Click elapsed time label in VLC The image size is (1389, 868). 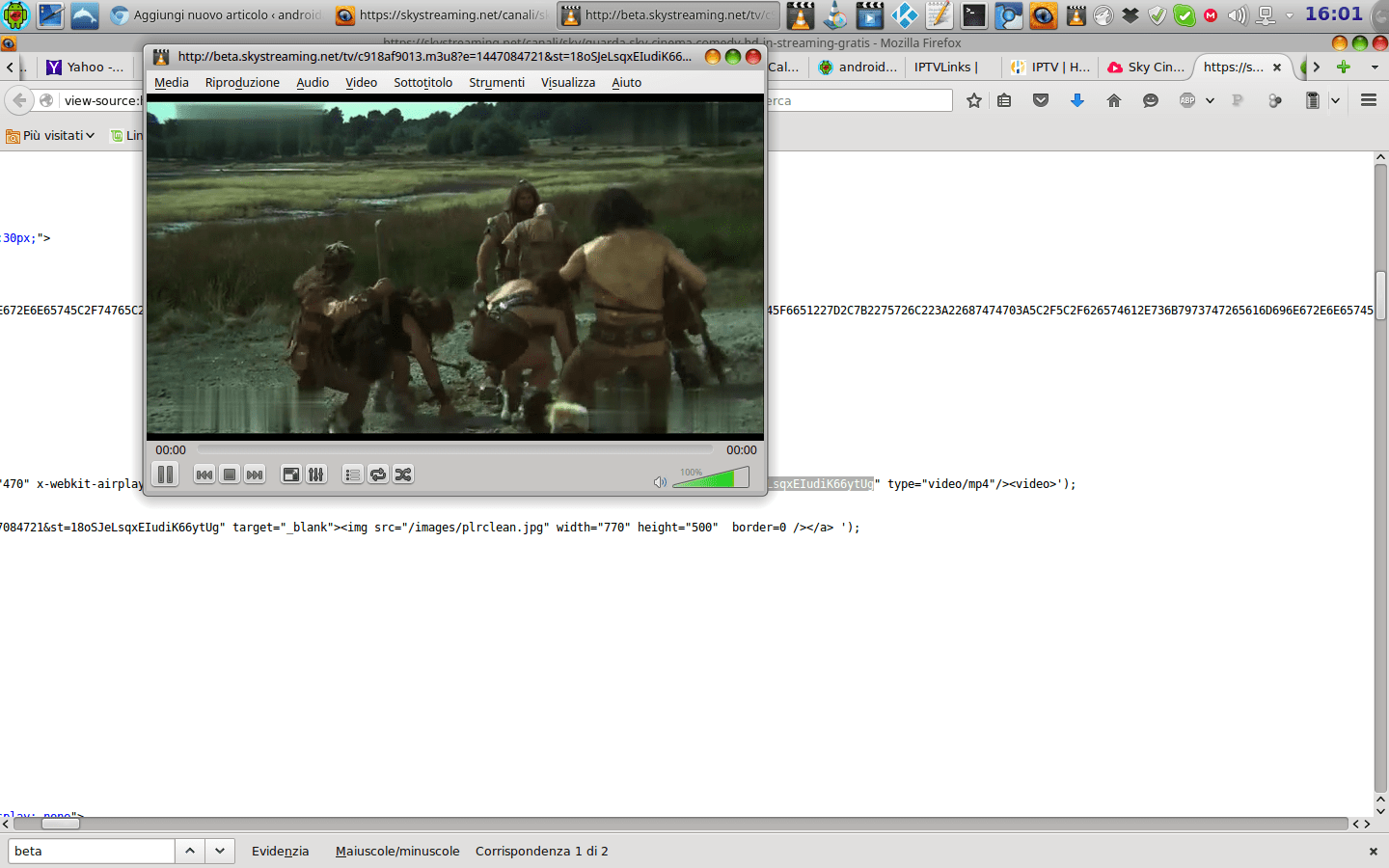[x=171, y=450]
